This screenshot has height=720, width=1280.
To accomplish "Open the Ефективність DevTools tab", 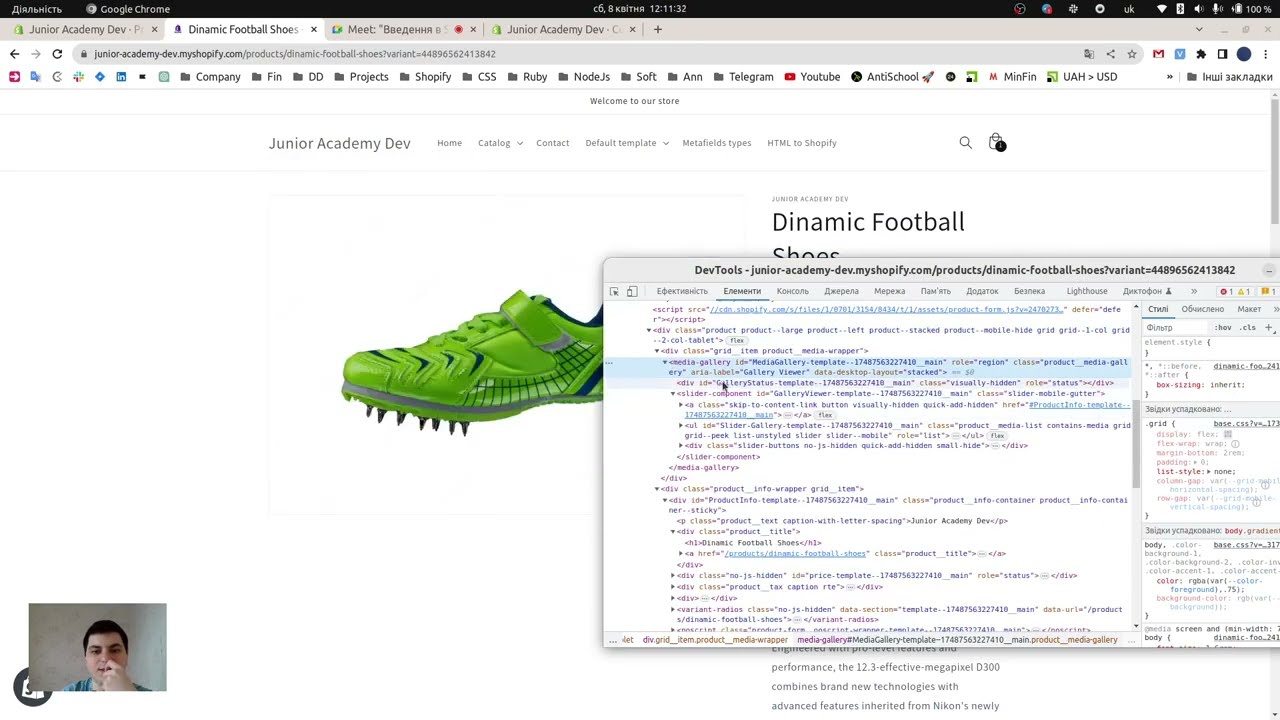I will 681,291.
